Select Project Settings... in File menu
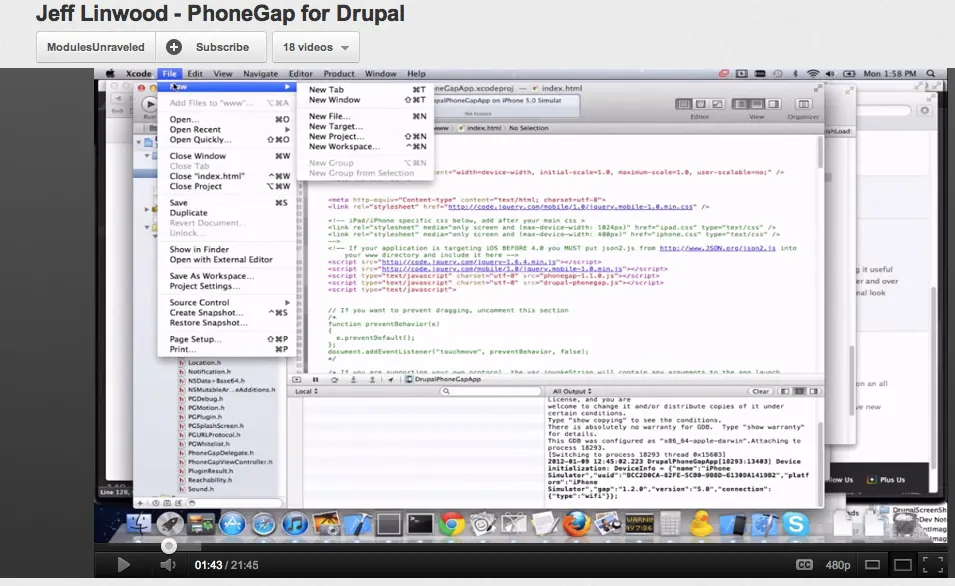955x586 pixels. (227, 286)
